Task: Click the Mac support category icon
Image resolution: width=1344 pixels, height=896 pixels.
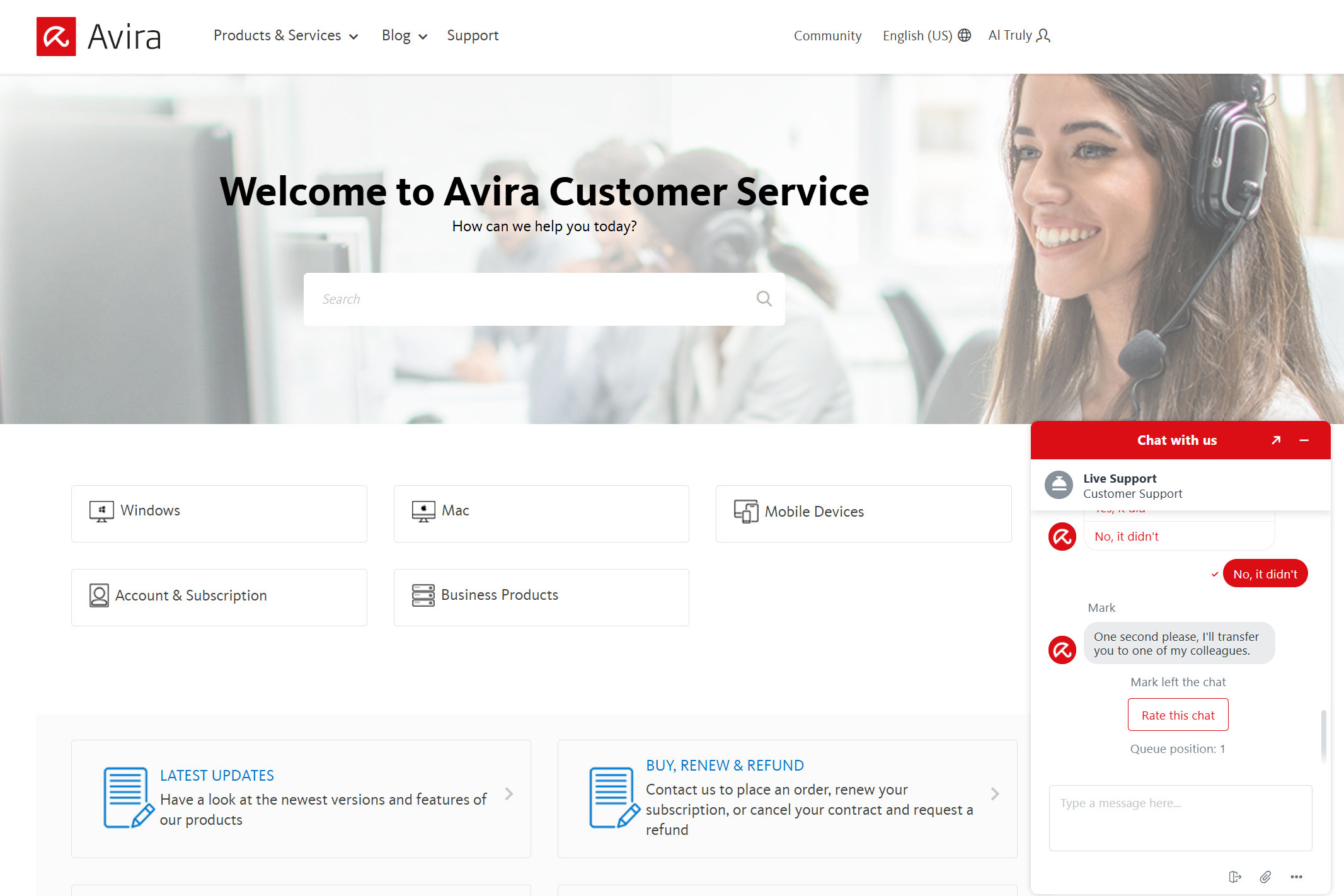Action: 421,510
